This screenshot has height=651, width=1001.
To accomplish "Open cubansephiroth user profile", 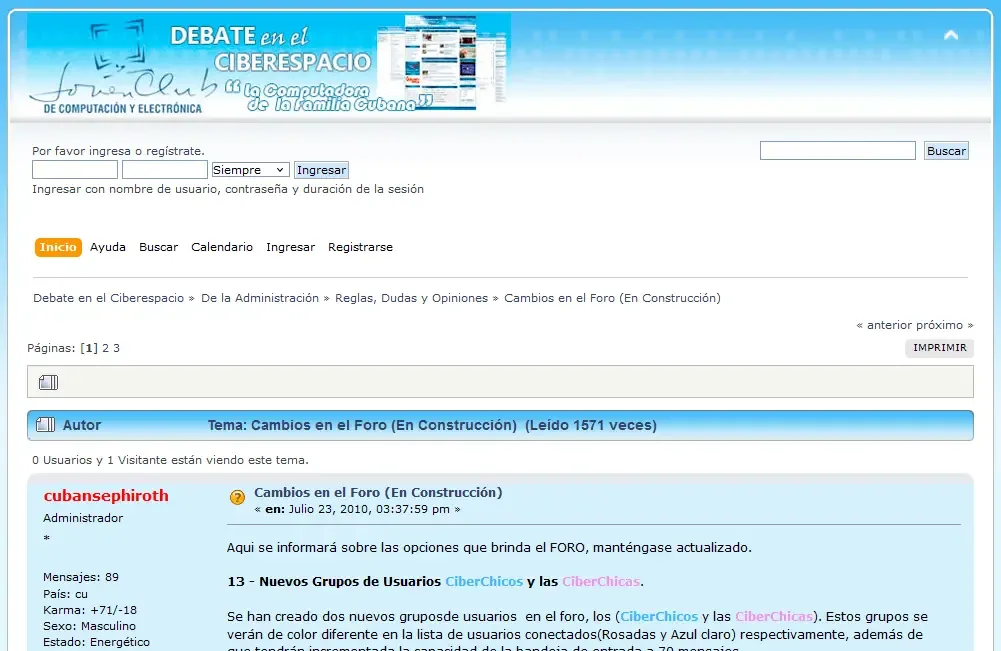I will pyautogui.click(x=106, y=495).
